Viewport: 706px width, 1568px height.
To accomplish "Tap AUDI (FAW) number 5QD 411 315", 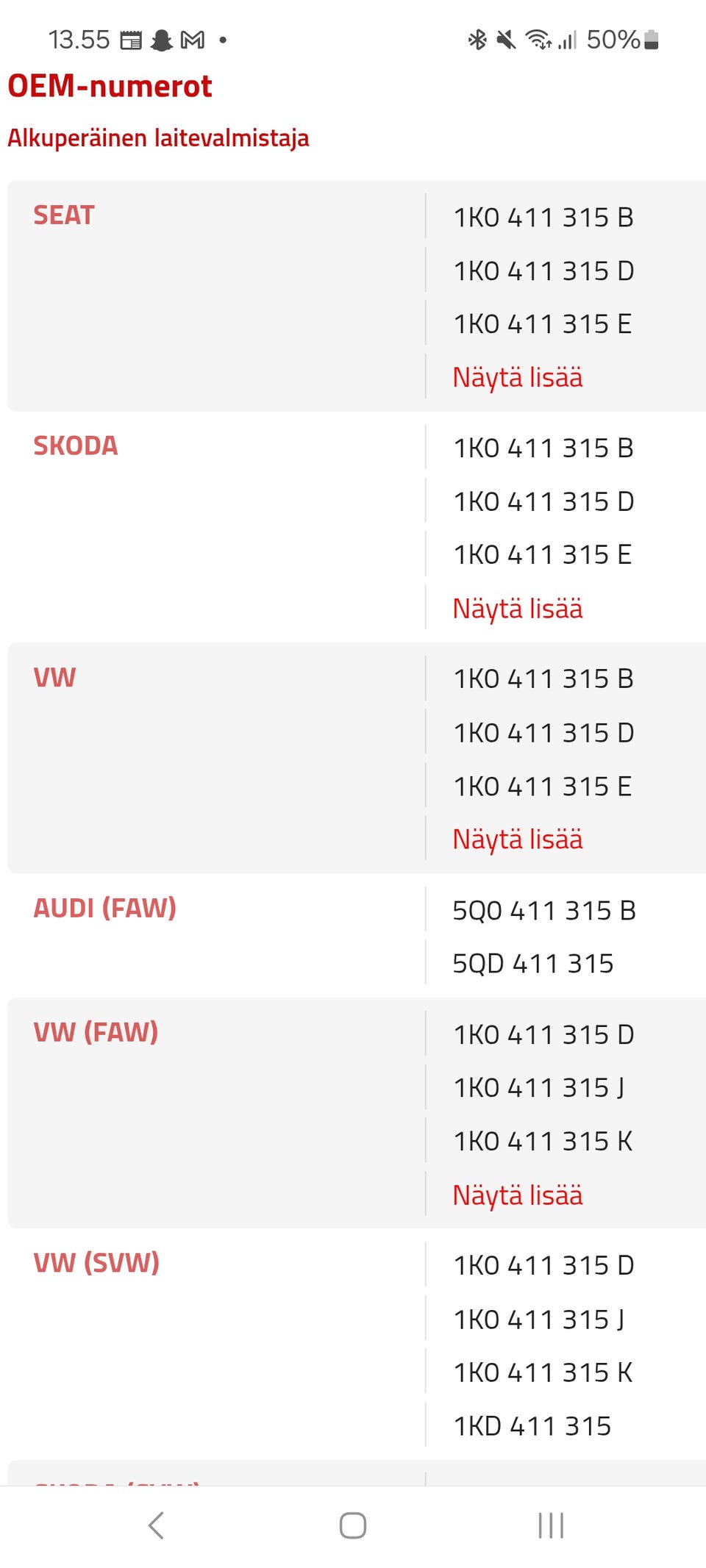I will pyautogui.click(x=532, y=964).
